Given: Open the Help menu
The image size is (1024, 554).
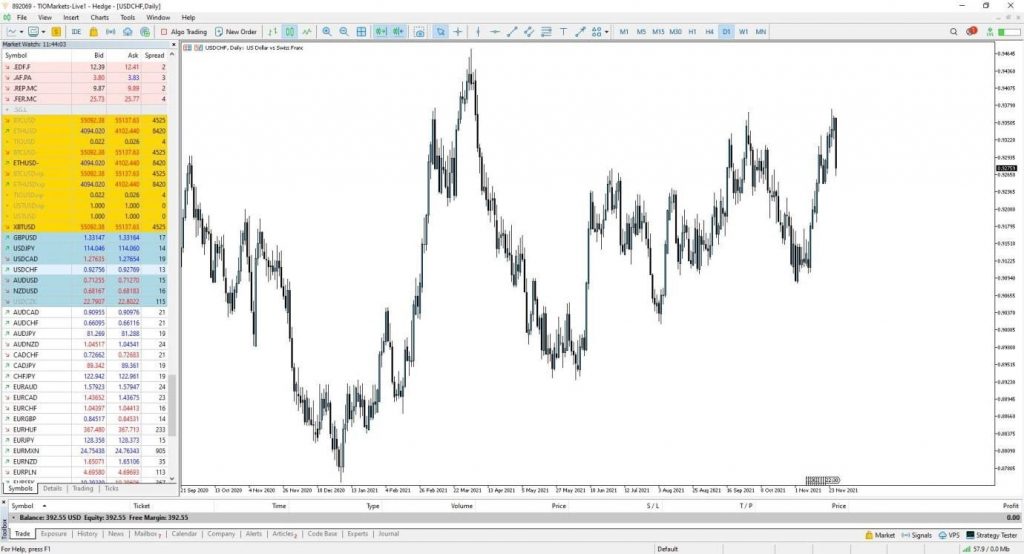Looking at the screenshot, I should pyautogui.click(x=188, y=18).
